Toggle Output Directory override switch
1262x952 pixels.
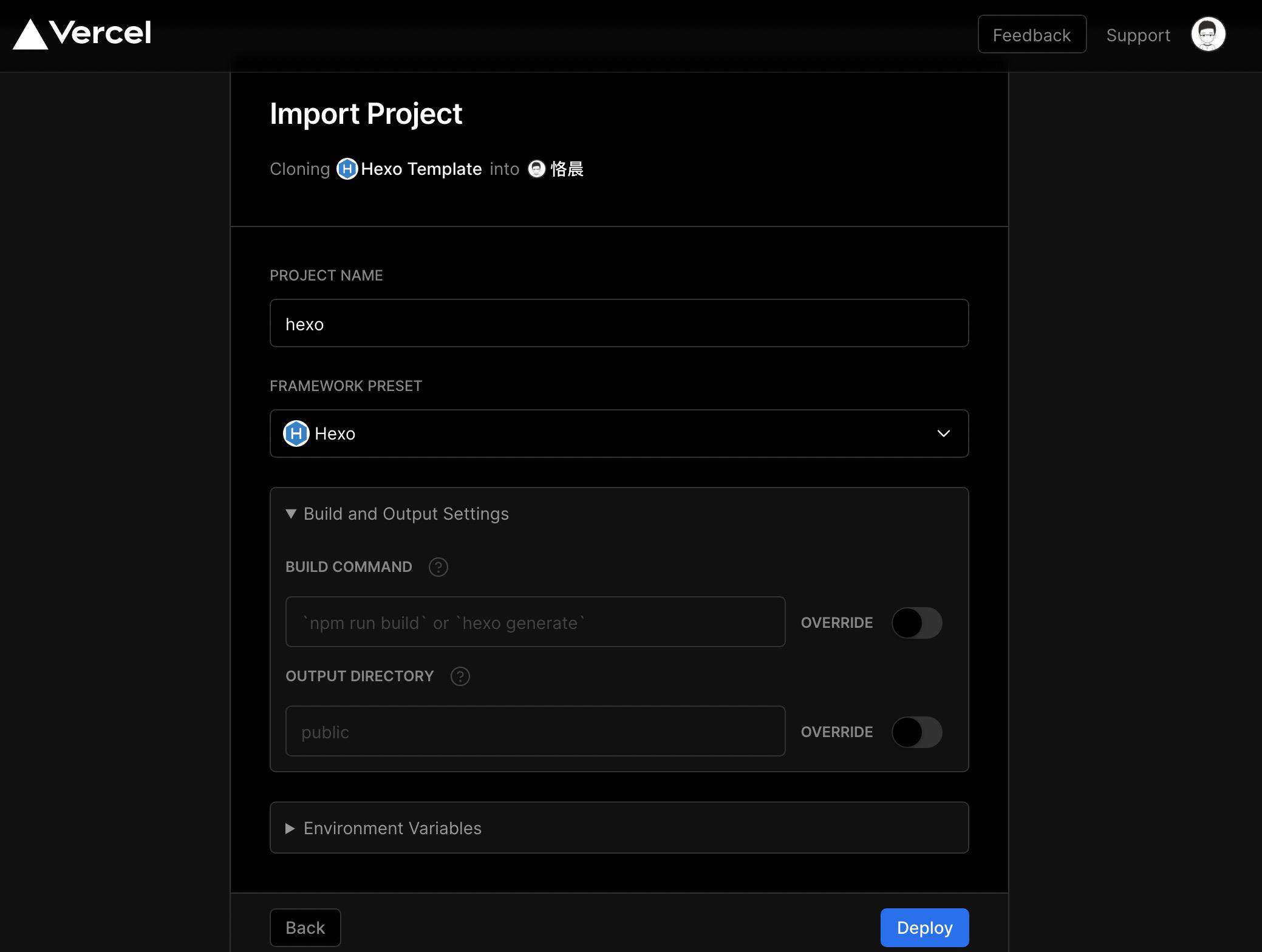point(916,732)
